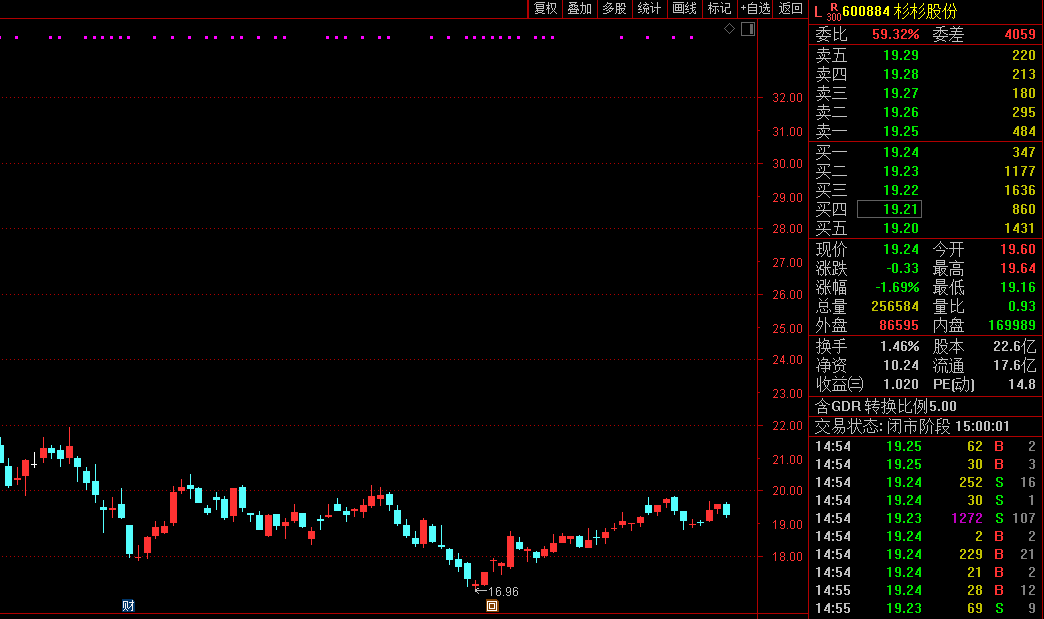The width and height of the screenshot is (1044, 619).
Task: Click stock title 600884 杉杉股份
Action: [x=900, y=11]
